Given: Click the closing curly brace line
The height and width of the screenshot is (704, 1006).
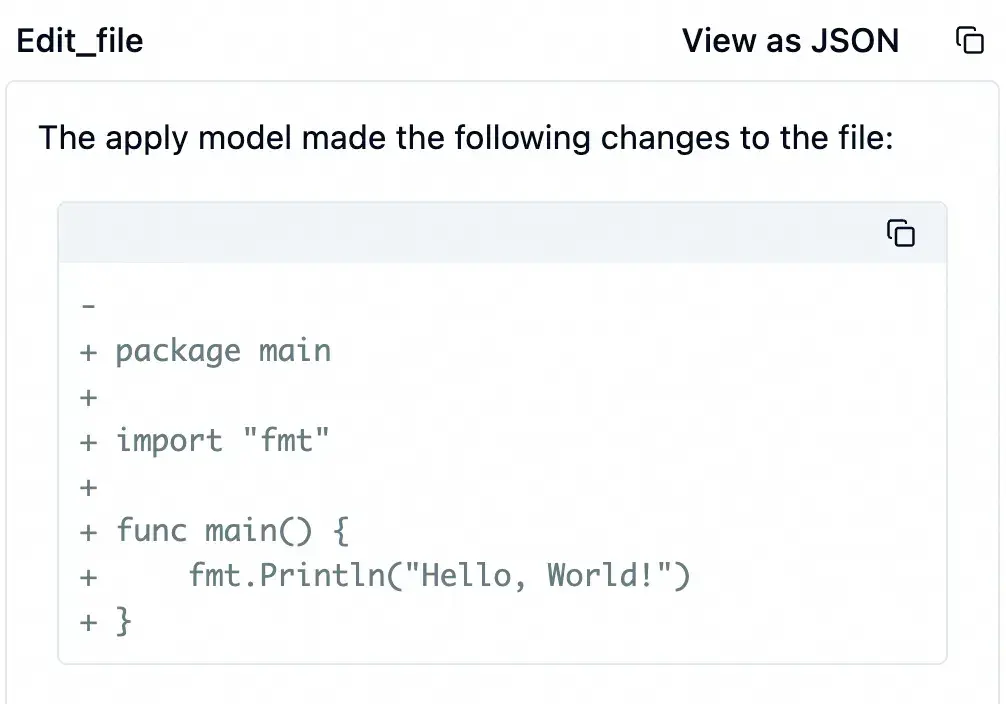Looking at the screenshot, I should 124,621.
